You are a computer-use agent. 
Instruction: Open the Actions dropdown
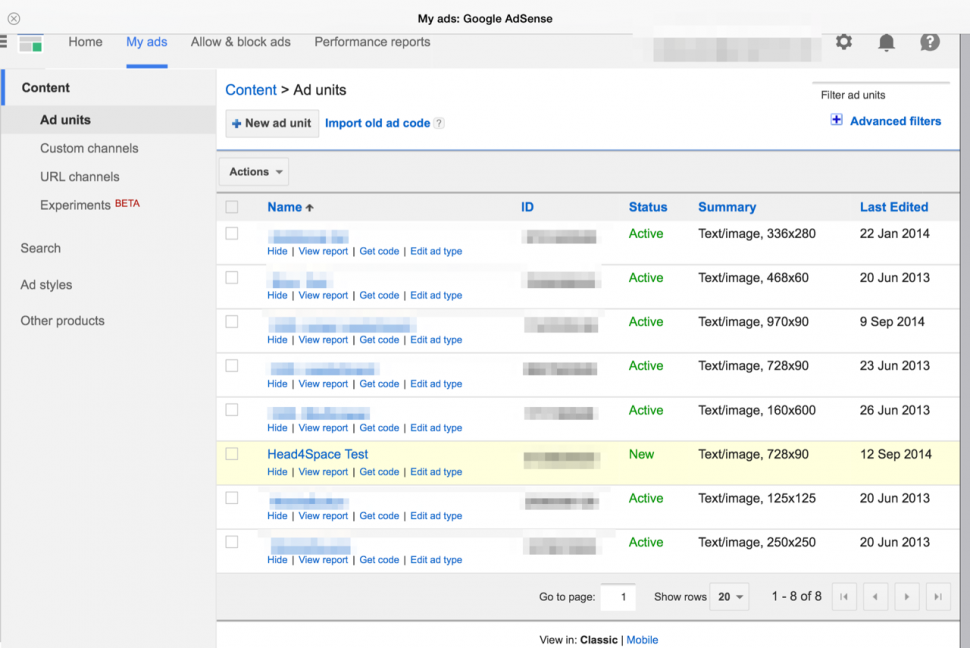(254, 172)
